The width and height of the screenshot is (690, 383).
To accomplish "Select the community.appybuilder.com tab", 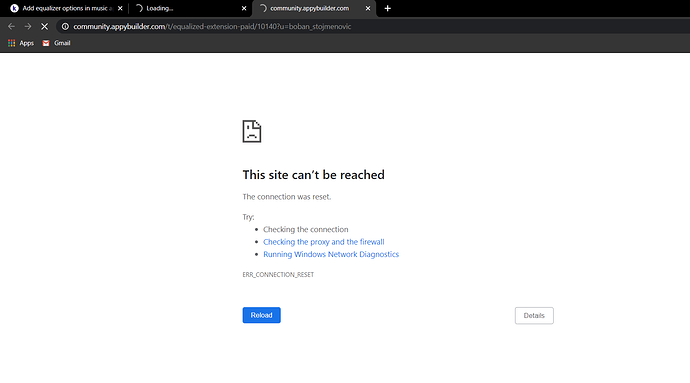I will tap(314, 8).
